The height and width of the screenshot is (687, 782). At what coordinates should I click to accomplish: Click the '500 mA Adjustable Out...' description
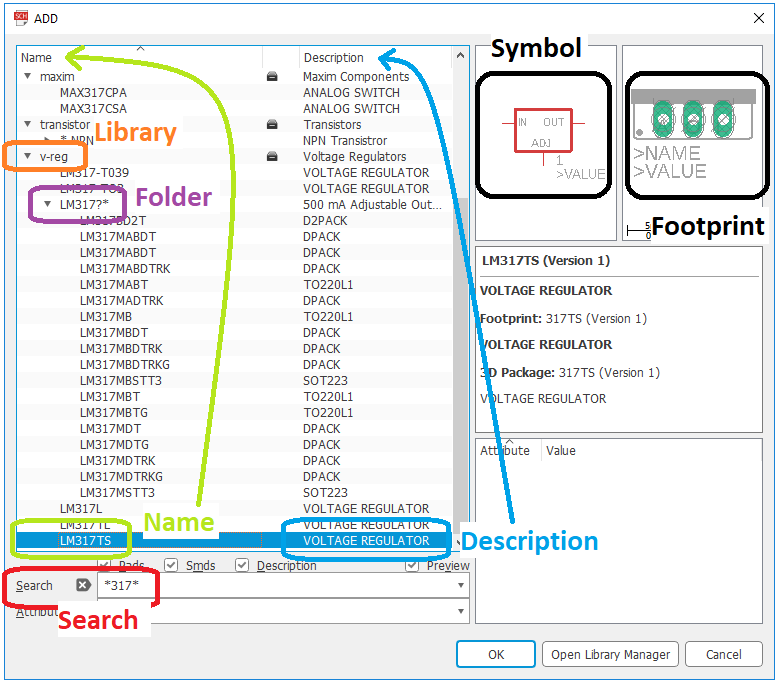372,204
